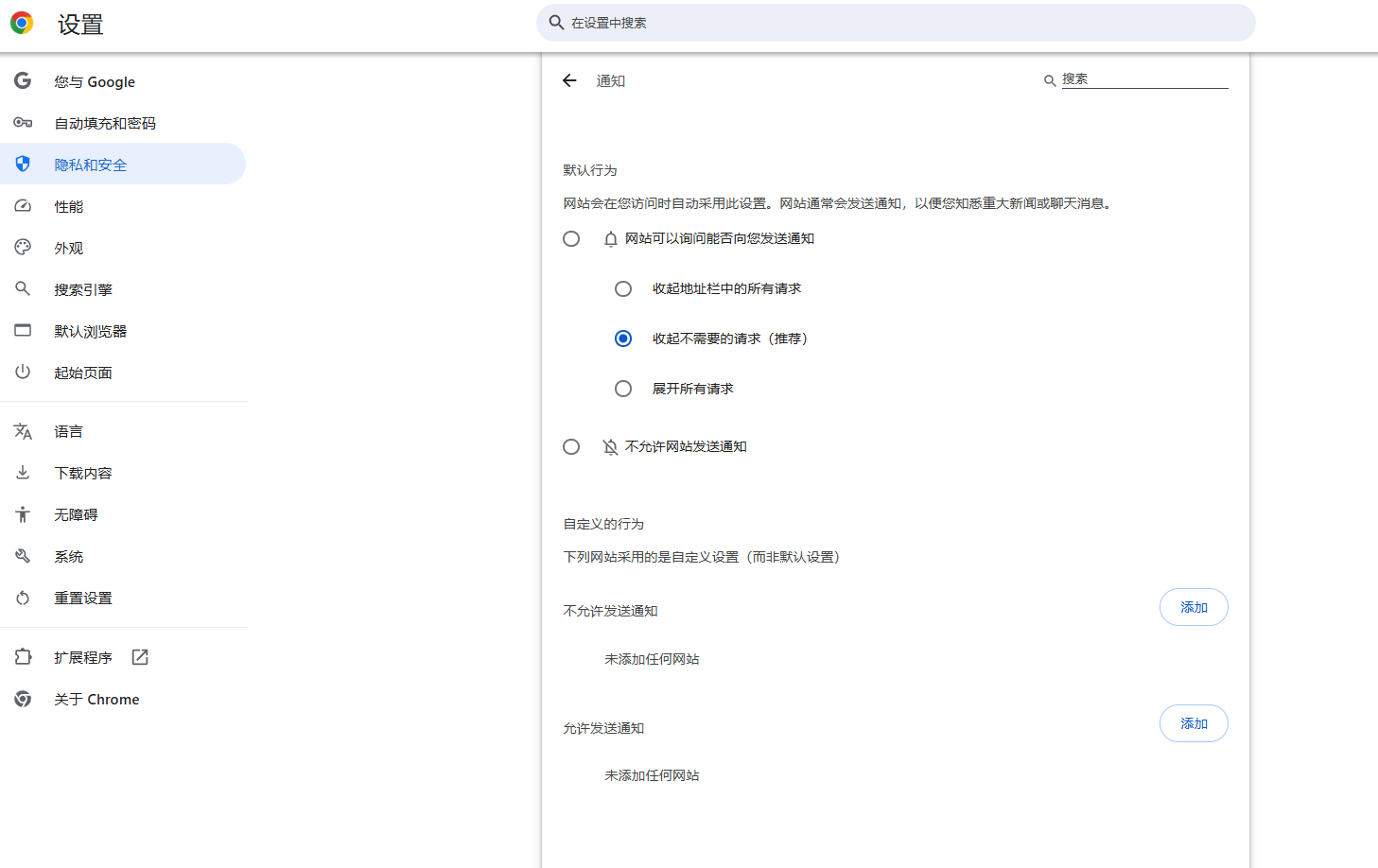Open 语言 settings section
Viewport: 1378px width, 868px height.
[x=123, y=431]
